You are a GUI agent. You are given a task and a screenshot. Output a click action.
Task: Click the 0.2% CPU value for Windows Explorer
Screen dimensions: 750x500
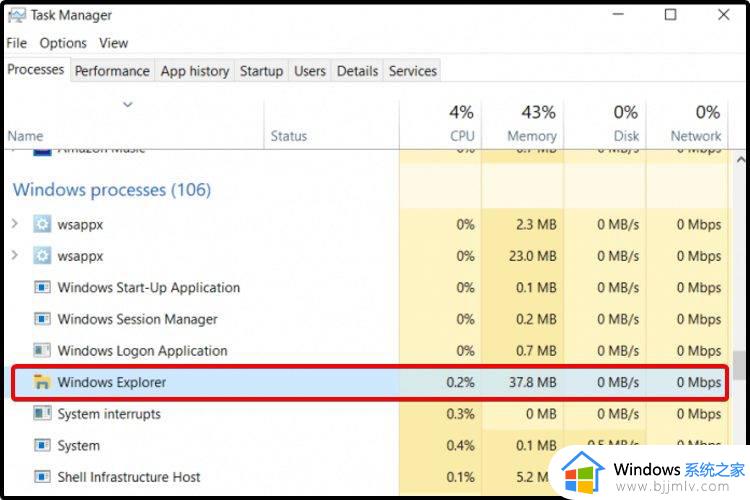point(461,382)
